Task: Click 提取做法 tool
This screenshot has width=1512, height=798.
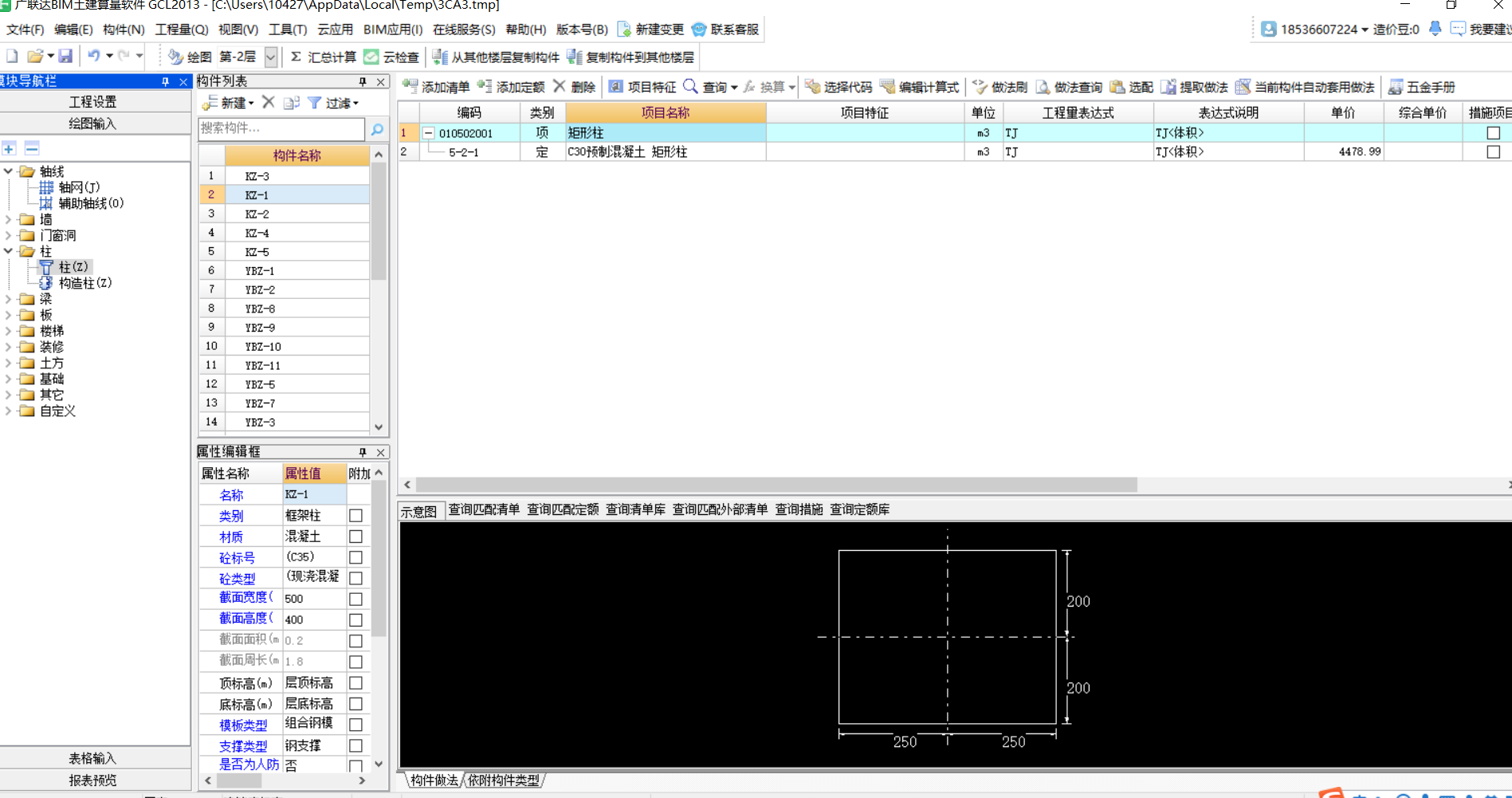Action: pos(1194,87)
